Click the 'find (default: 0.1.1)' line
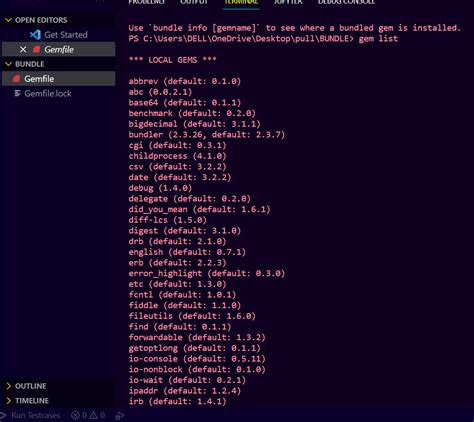Image resolution: width=474 pixels, height=422 pixels. pos(180,327)
